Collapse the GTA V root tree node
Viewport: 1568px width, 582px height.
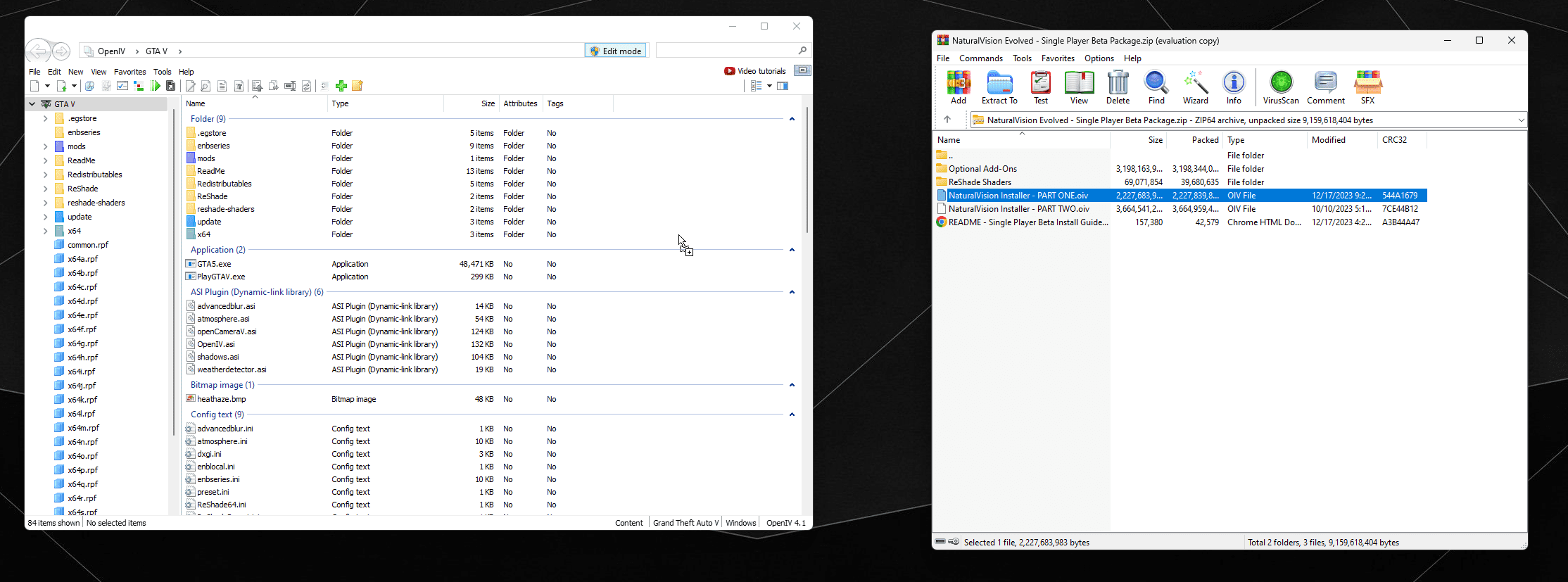pos(32,104)
